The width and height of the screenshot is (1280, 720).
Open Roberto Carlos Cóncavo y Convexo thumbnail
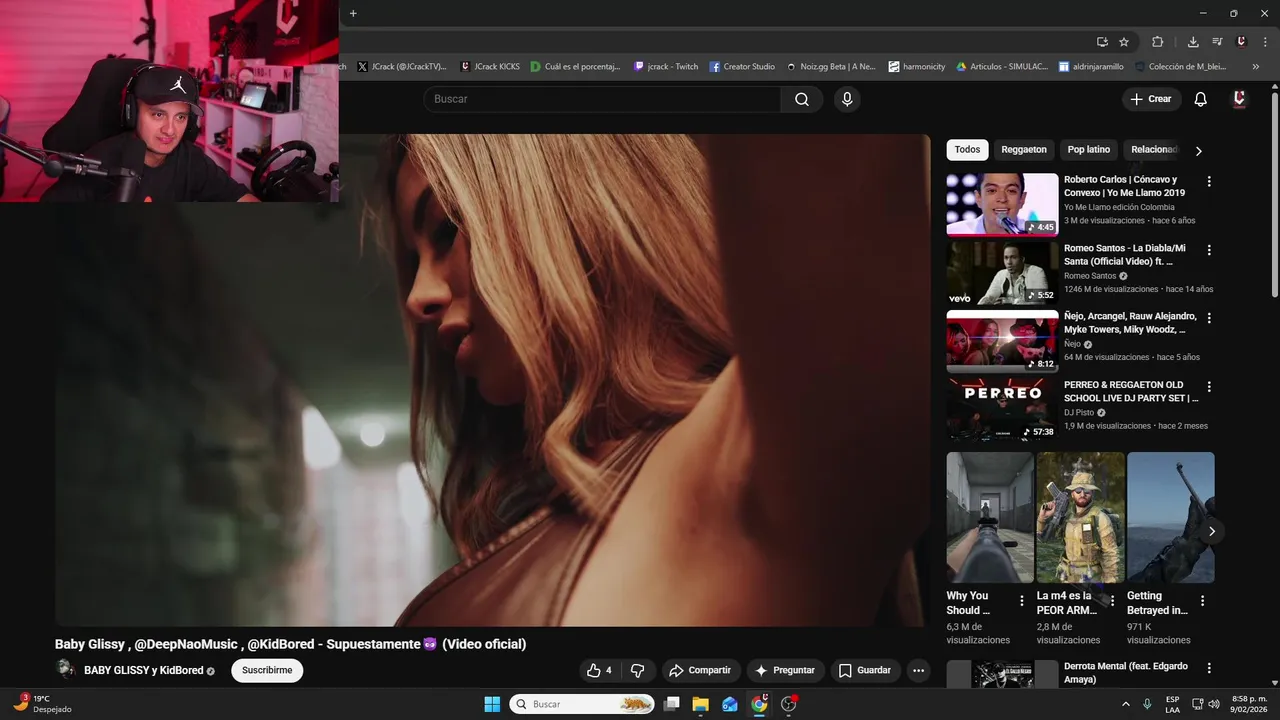click(1002, 204)
